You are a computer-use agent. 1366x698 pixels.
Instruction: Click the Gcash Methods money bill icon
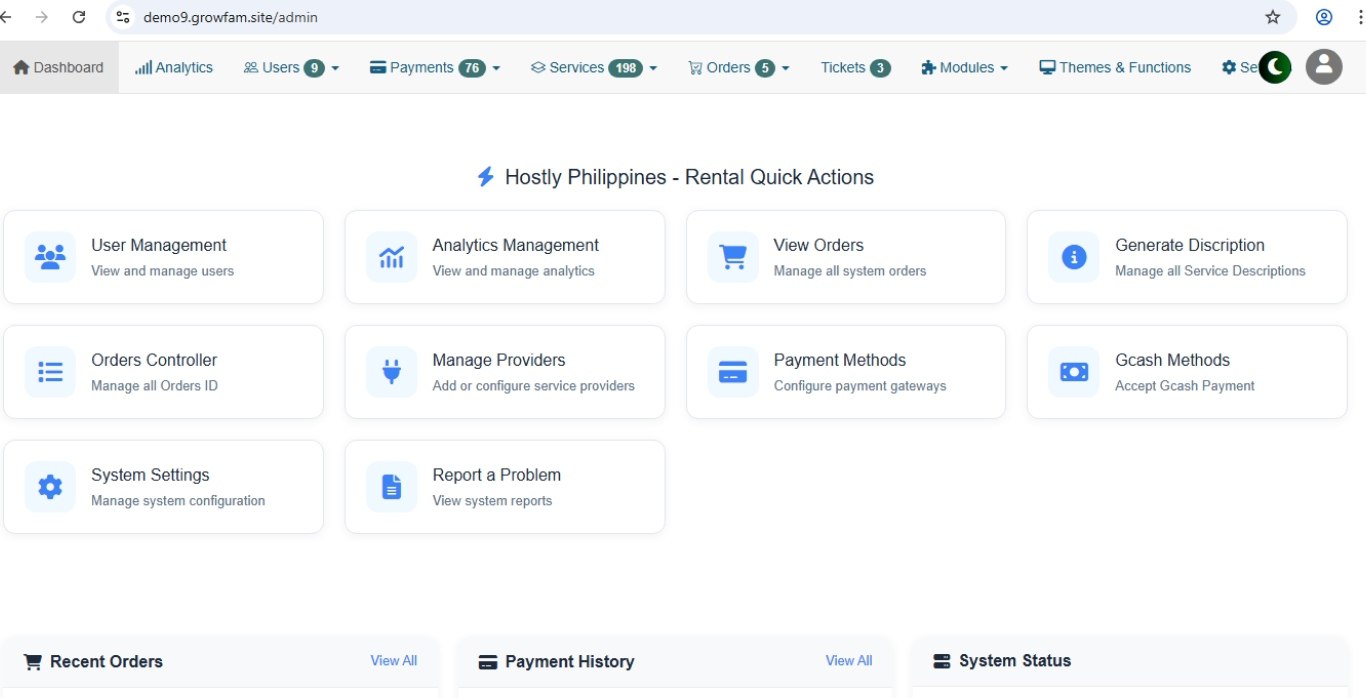pos(1074,372)
